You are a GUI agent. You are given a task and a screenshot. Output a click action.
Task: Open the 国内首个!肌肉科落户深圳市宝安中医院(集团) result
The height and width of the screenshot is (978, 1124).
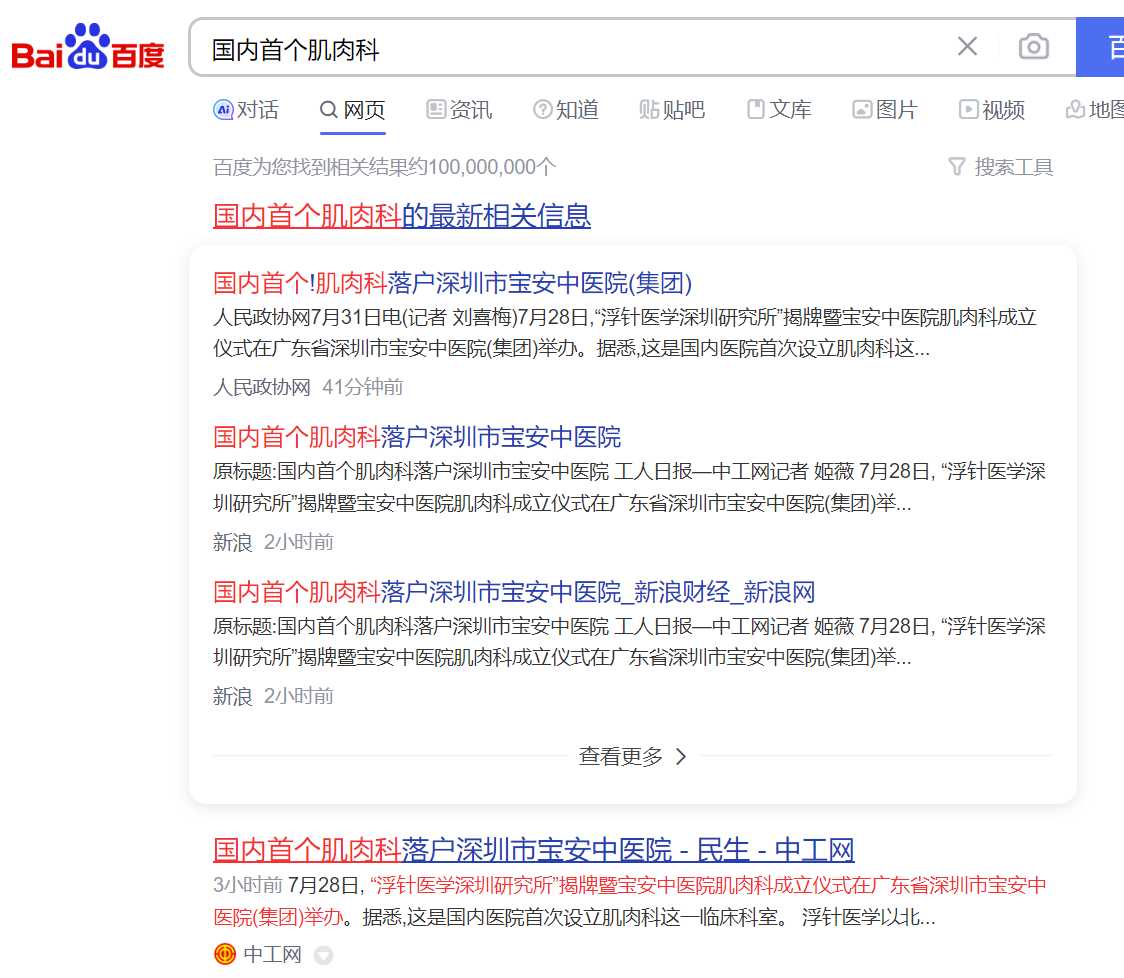[452, 283]
